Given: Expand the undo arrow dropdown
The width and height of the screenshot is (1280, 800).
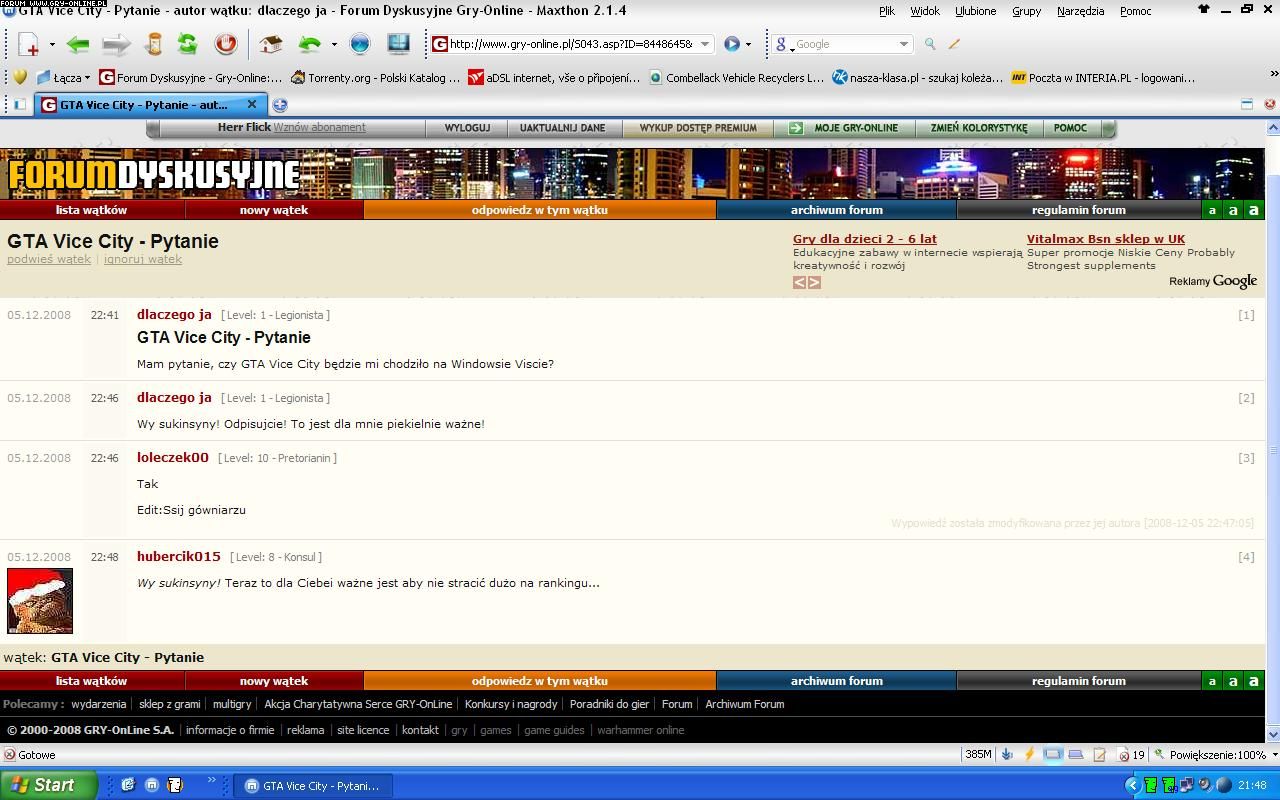Looking at the screenshot, I should 334,45.
